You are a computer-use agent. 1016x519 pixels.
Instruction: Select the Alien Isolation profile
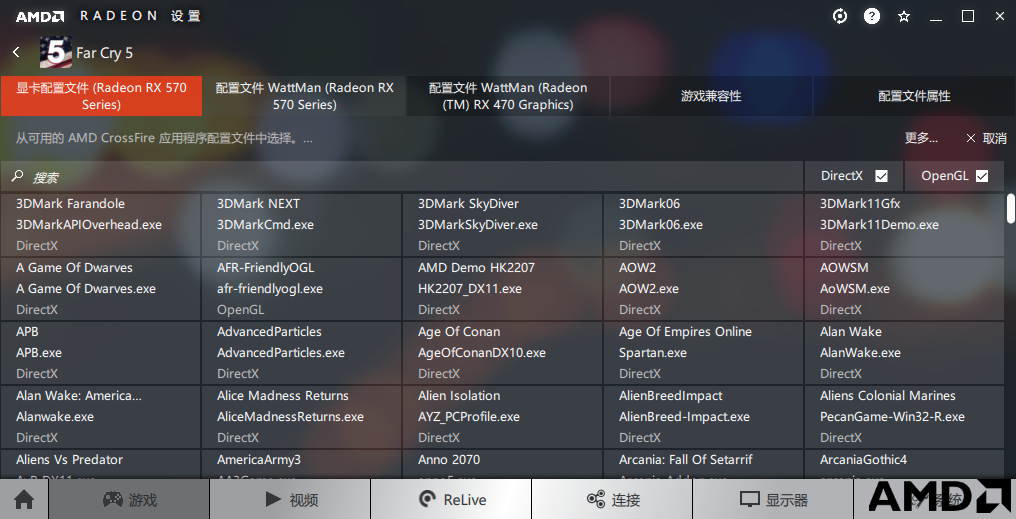pyautogui.click(x=502, y=417)
